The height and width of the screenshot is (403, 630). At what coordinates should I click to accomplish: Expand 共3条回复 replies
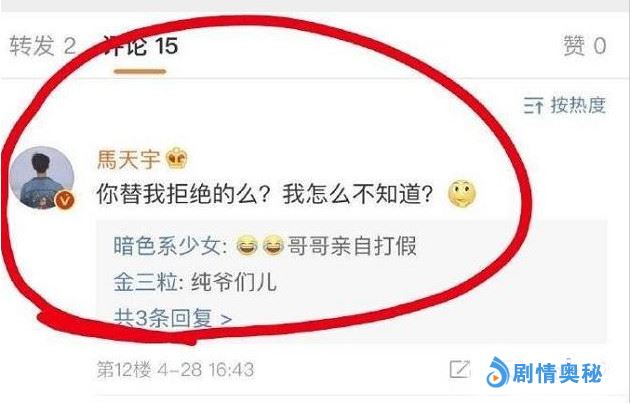pyautogui.click(x=173, y=319)
